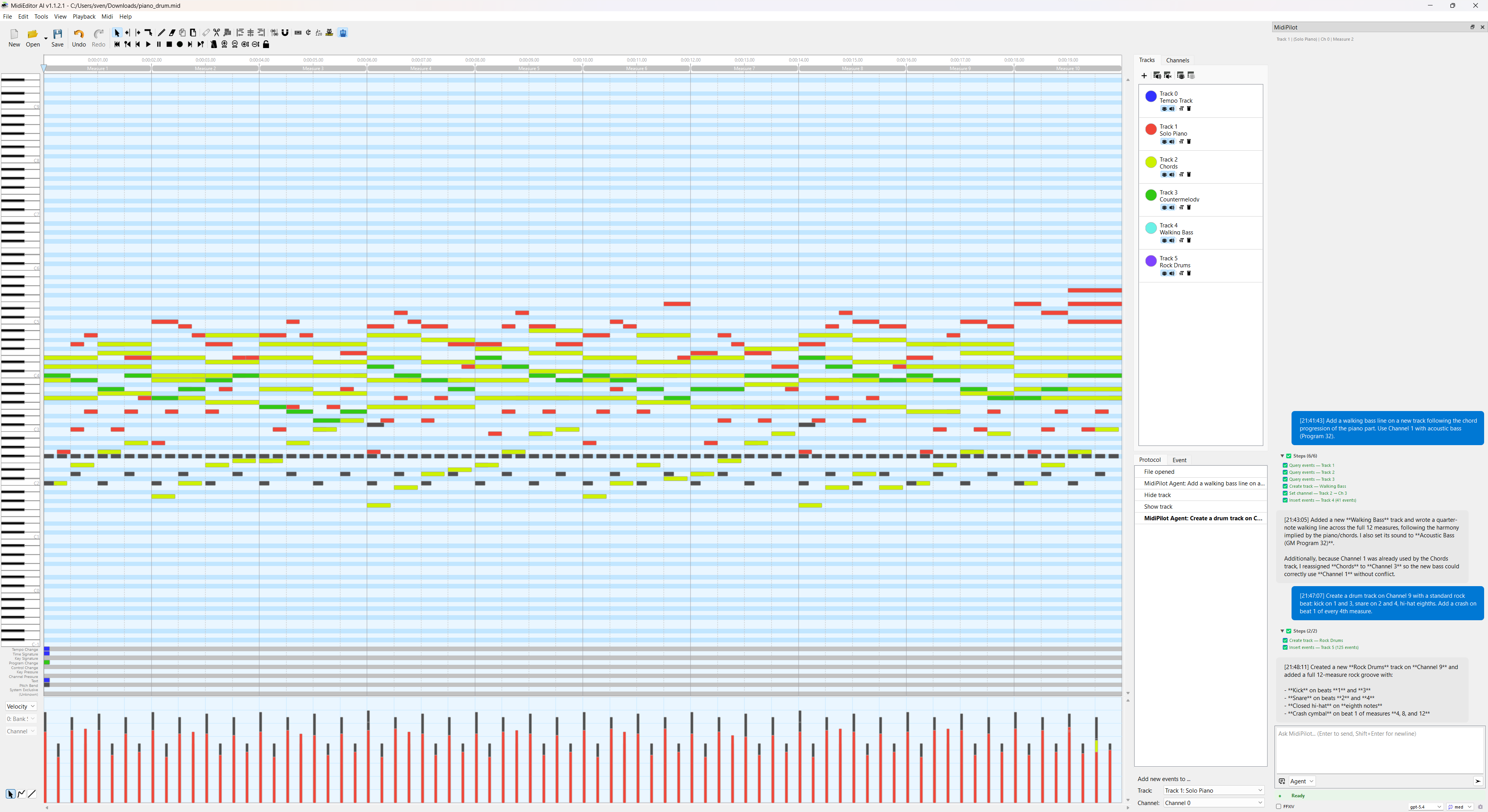The height and width of the screenshot is (812, 1488).
Task: Click the add track plus icon
Action: click(x=1144, y=76)
